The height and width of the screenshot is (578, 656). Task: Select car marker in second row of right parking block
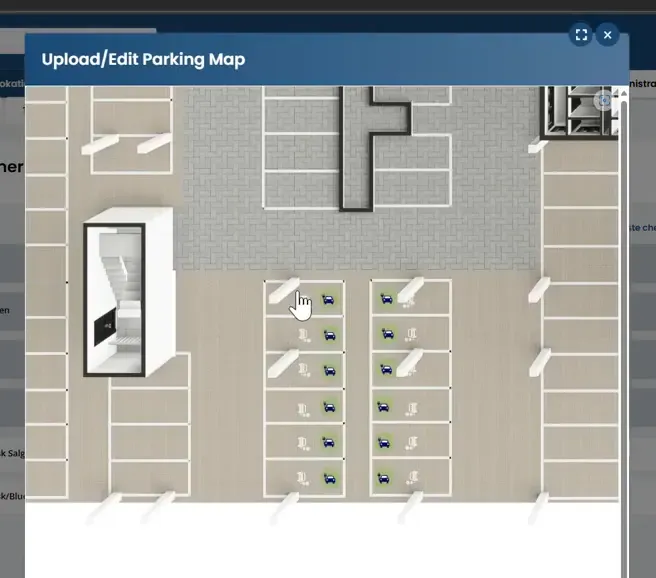point(388,334)
